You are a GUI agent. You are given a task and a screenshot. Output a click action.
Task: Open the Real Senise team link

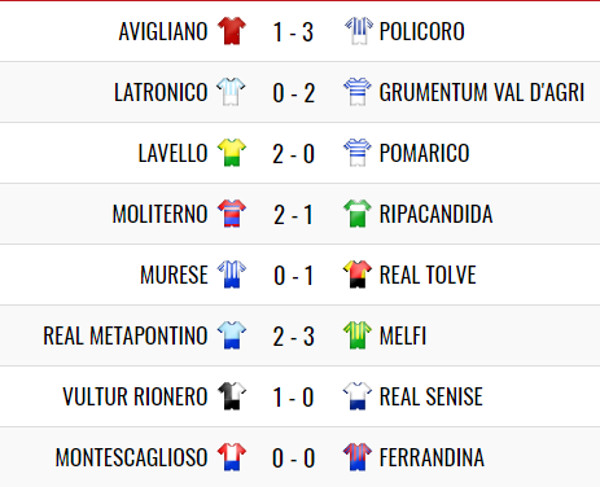(x=431, y=396)
